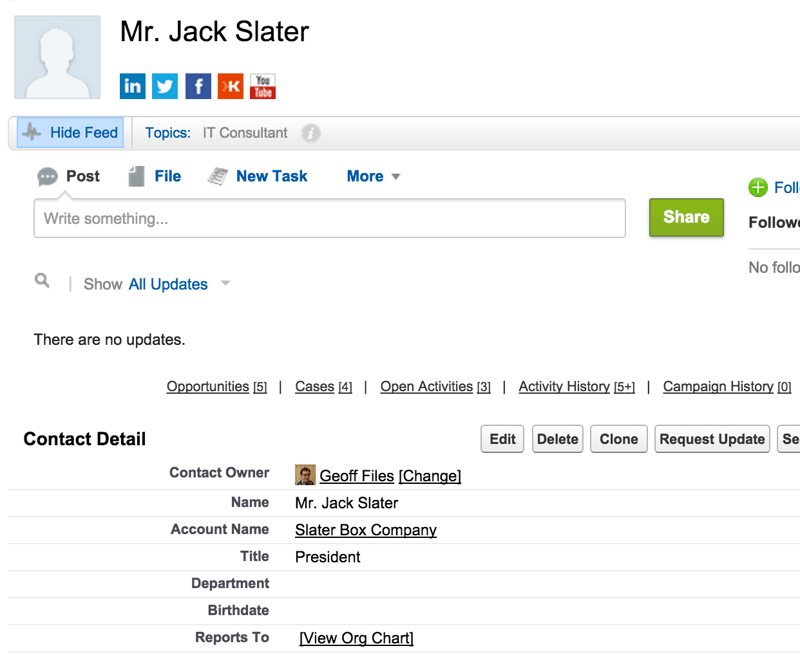Select the Mr. Jack Slater name field value

pos(346,503)
